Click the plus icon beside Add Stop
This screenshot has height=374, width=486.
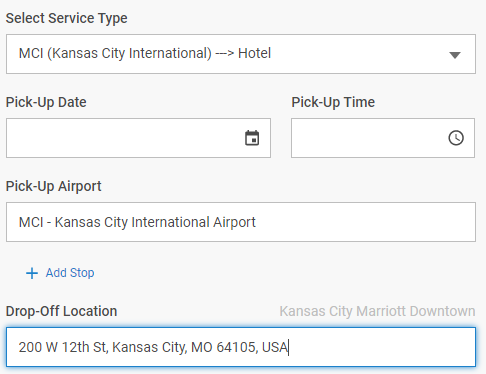32,273
